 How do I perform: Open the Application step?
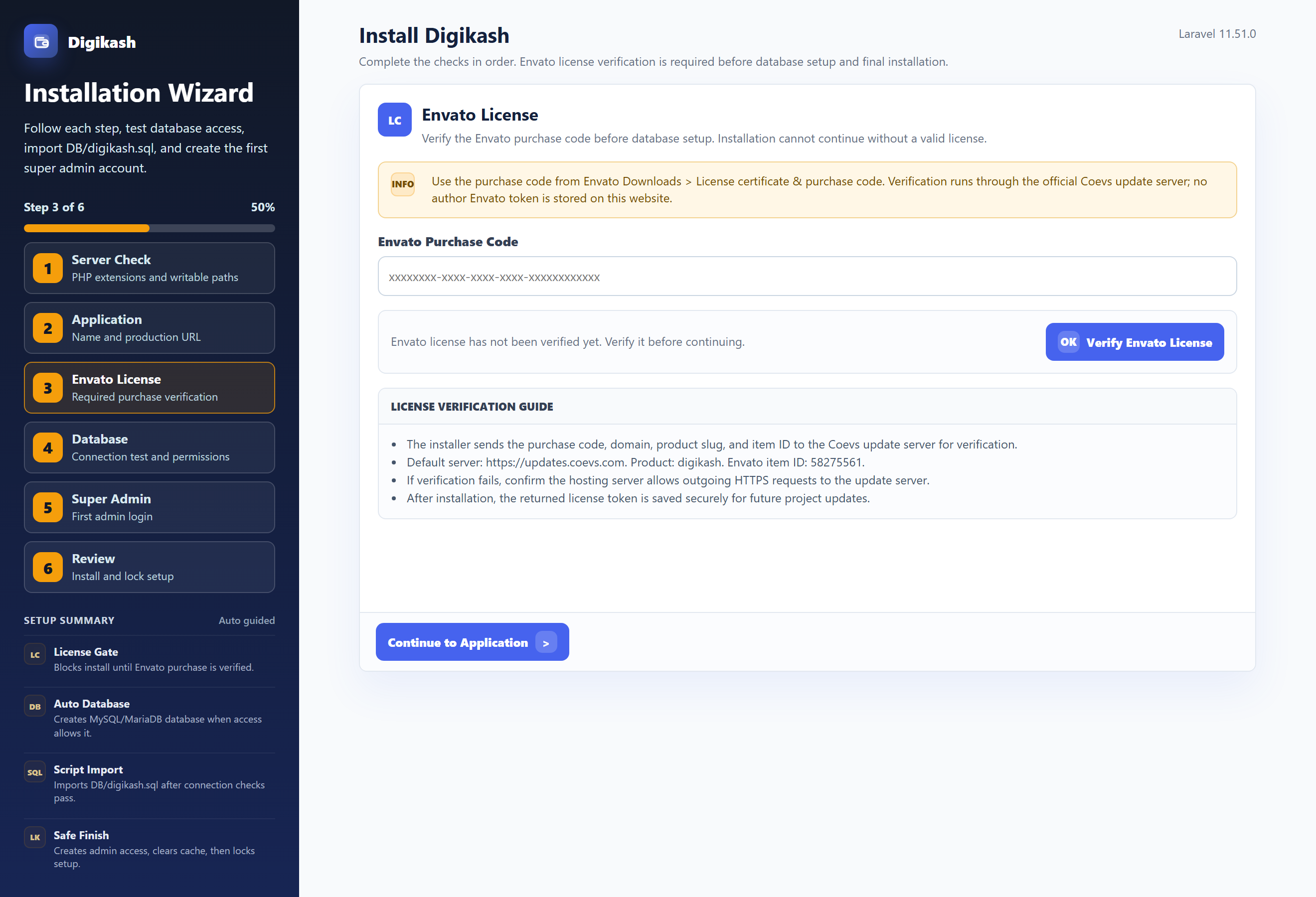[x=150, y=328]
